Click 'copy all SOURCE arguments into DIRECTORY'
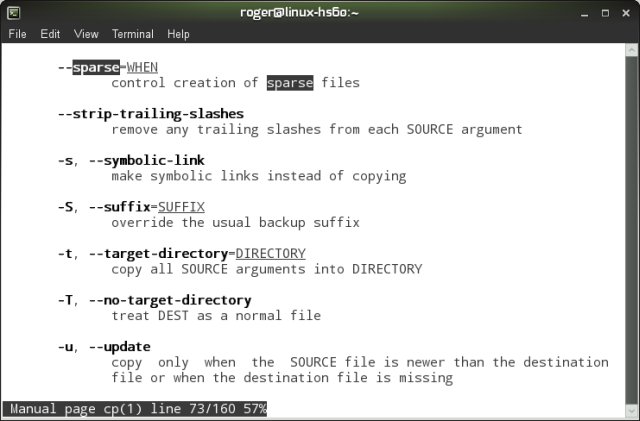The image size is (640, 421). 267,270
